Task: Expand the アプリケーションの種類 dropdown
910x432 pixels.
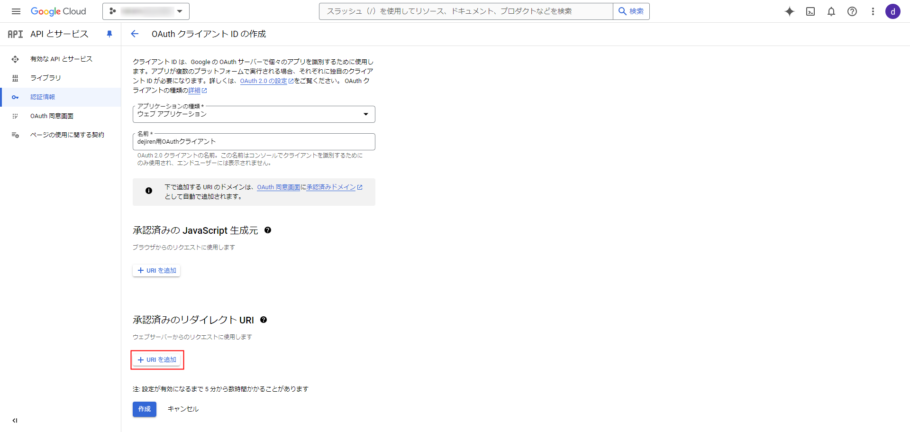Action: [x=253, y=114]
